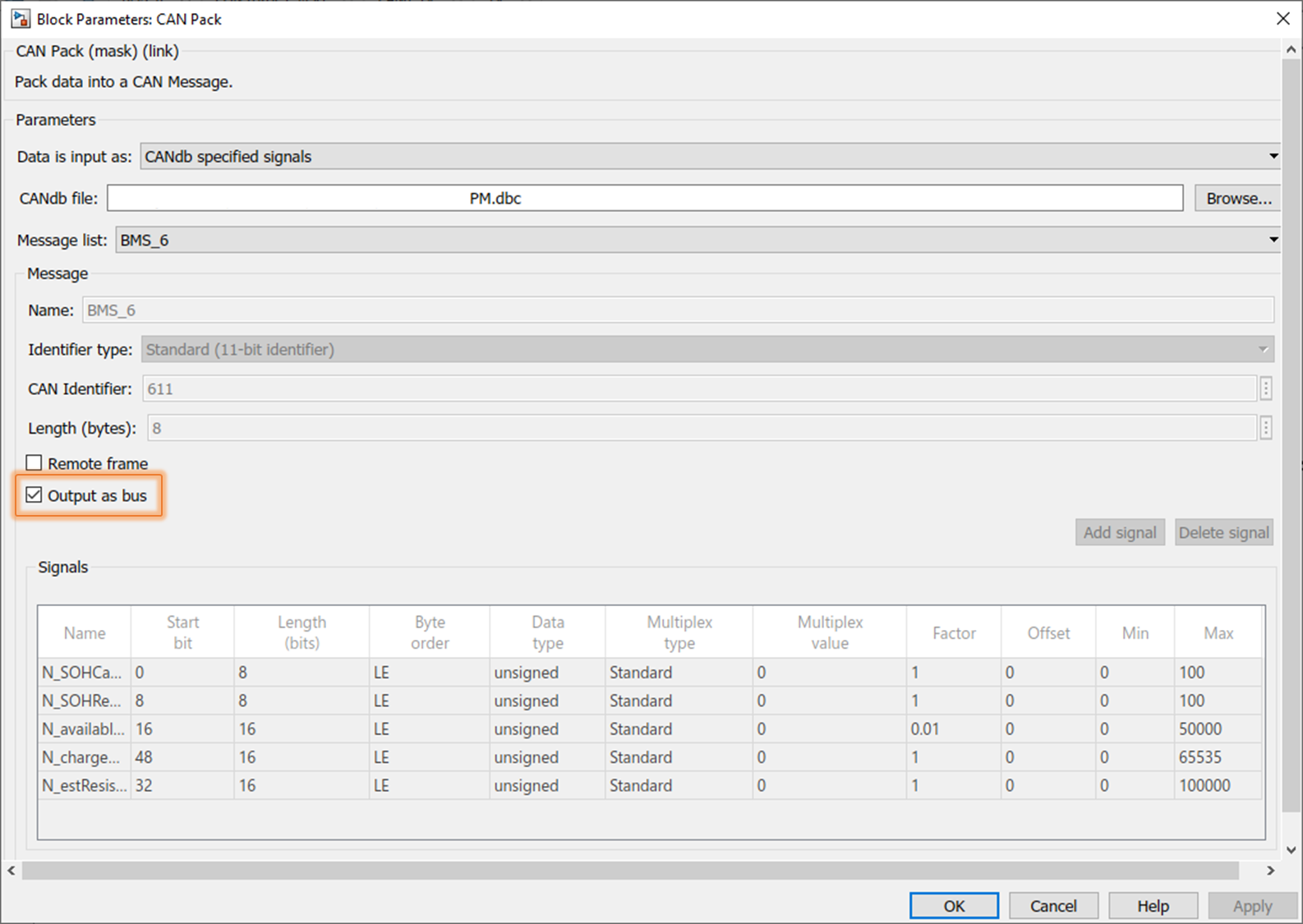1303x924 pixels.
Task: Enable the Remote frame checkbox
Action: 34,463
